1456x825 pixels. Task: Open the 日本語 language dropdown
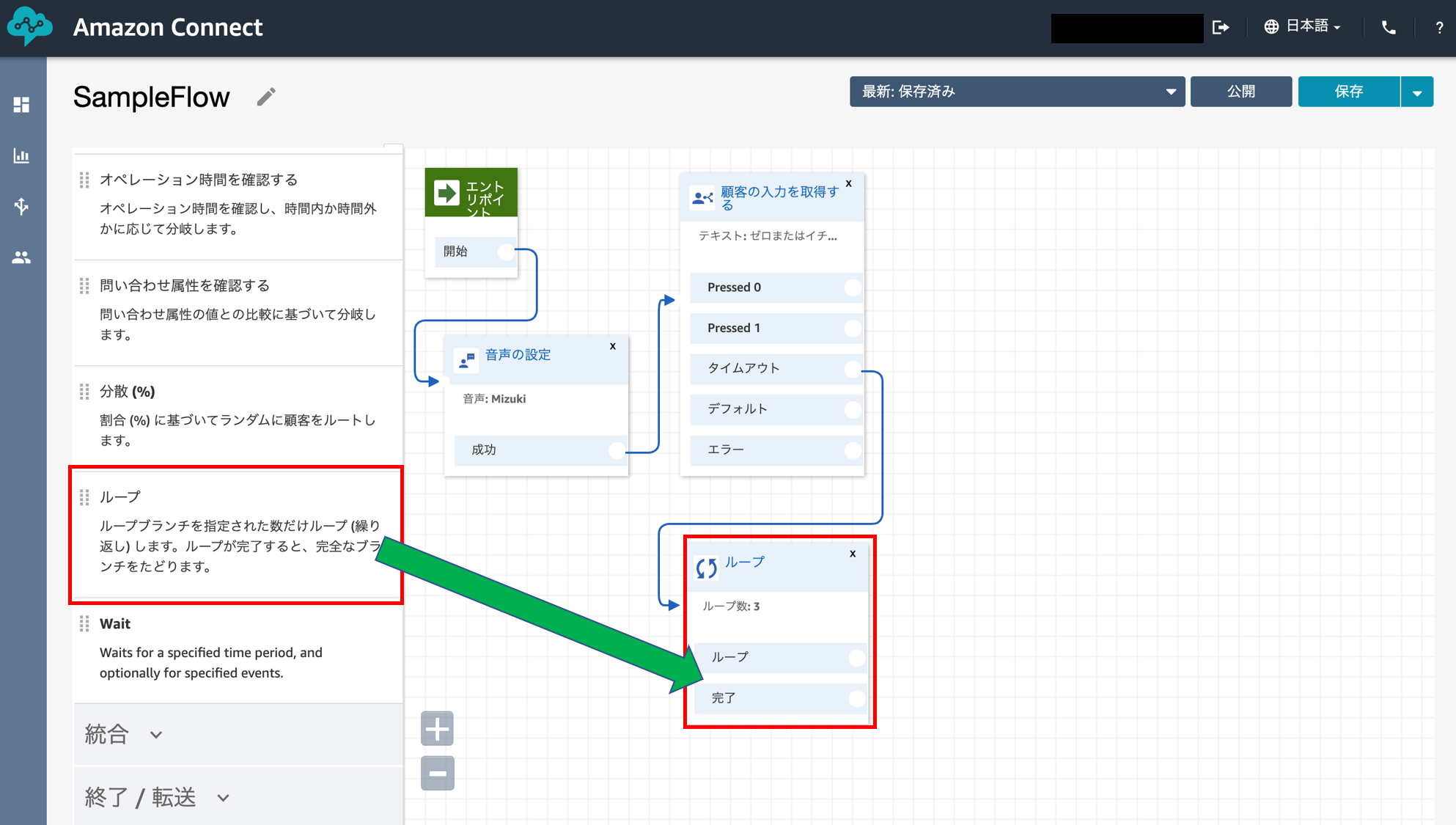coord(1313,26)
